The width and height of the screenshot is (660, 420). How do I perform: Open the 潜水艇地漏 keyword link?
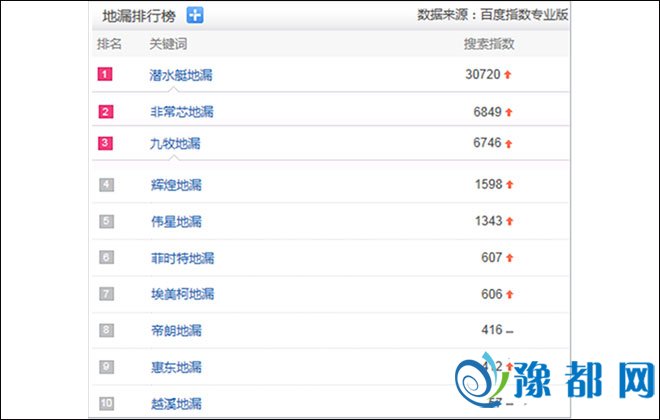click(181, 75)
